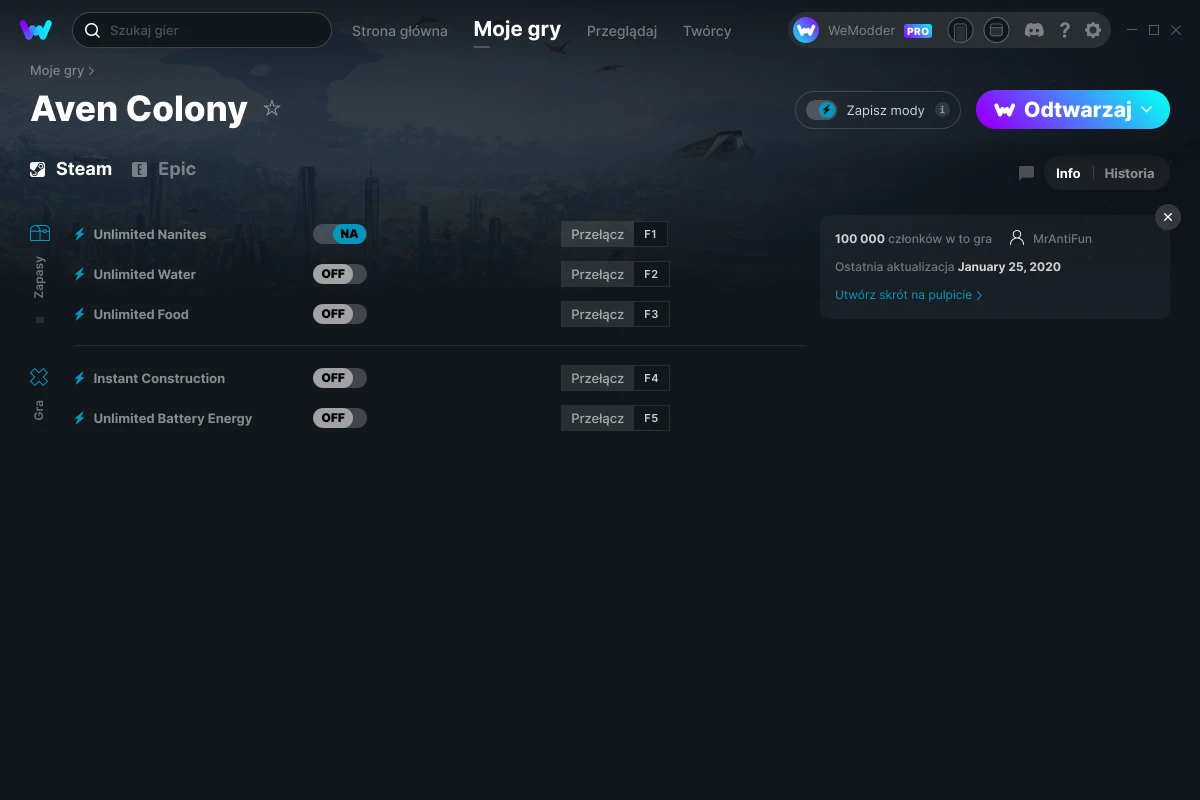Screen dimensions: 1200x800
Task: Favorite Aven Colony with the star icon
Action: tap(272, 108)
